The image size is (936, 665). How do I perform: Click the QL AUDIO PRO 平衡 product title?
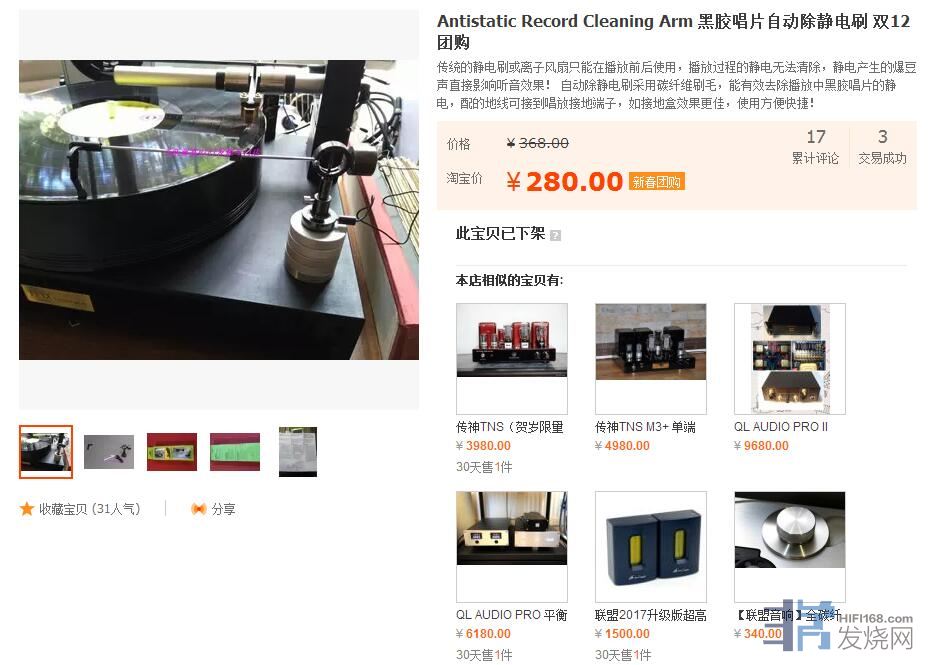[512, 615]
